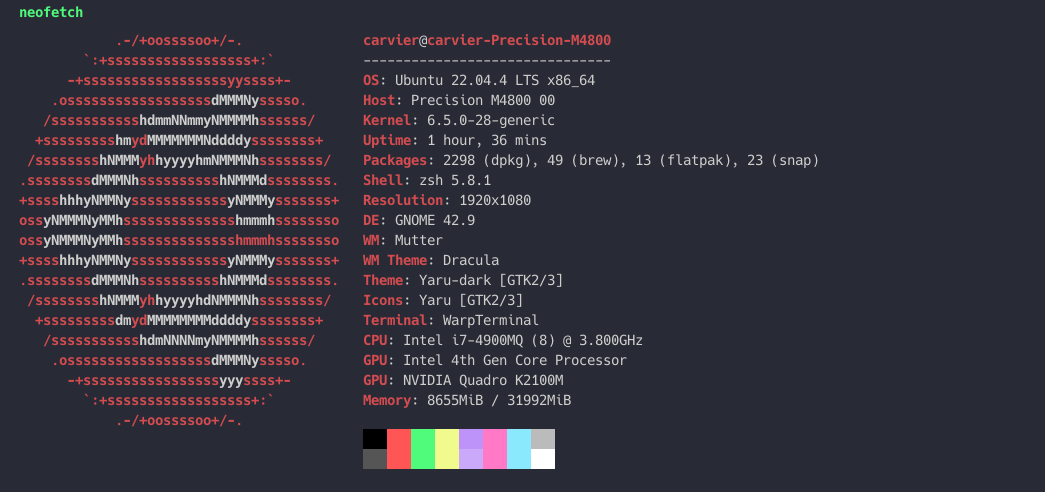This screenshot has height=492, width=1045.
Task: Click the yellow color swatch in palette
Action: [x=447, y=449]
